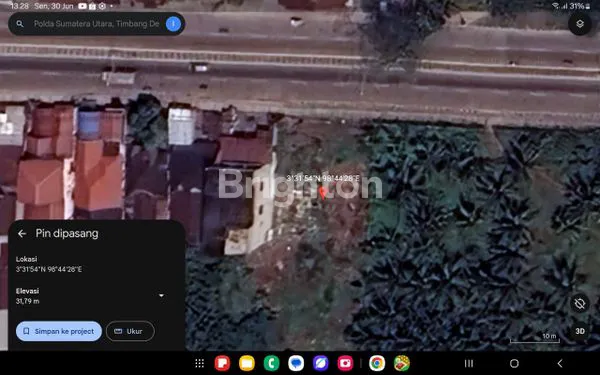The image size is (600, 375).
Task: Tap the settings gear notification icon
Action: (102, 6)
